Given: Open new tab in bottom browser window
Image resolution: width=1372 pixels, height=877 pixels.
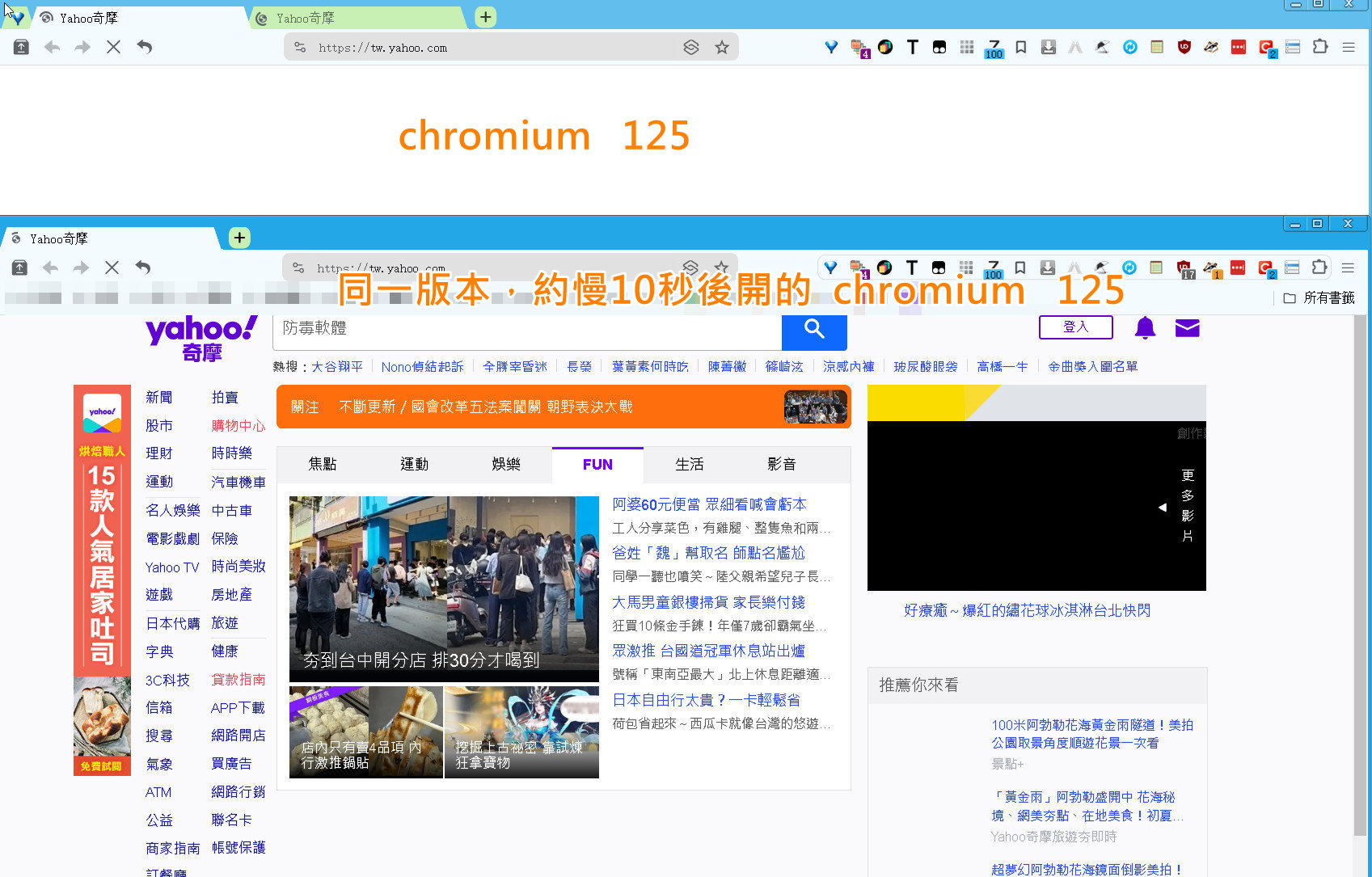Looking at the screenshot, I should tap(239, 238).
